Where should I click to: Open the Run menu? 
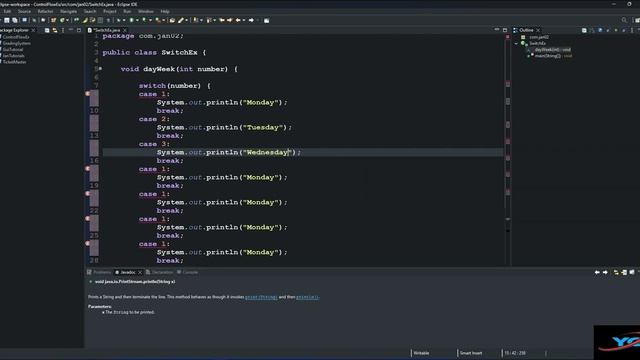point(127,11)
